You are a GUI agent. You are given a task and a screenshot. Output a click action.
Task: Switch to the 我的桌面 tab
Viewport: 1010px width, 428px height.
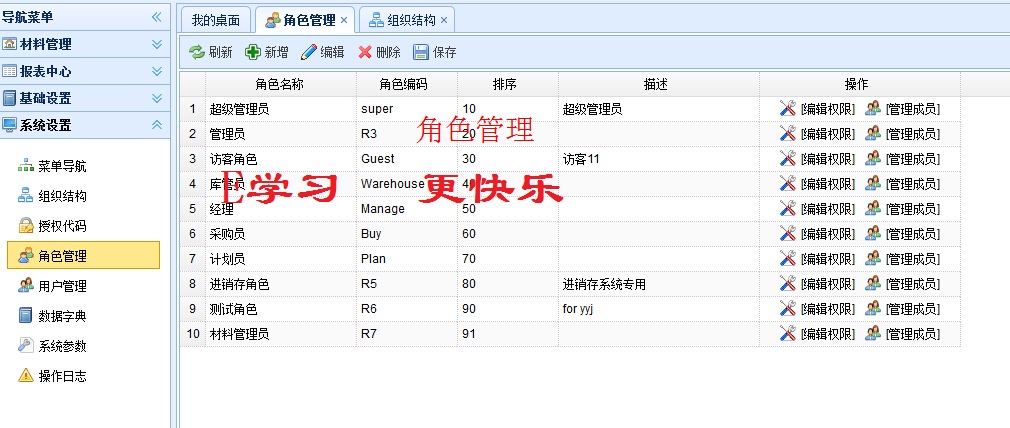pos(215,20)
